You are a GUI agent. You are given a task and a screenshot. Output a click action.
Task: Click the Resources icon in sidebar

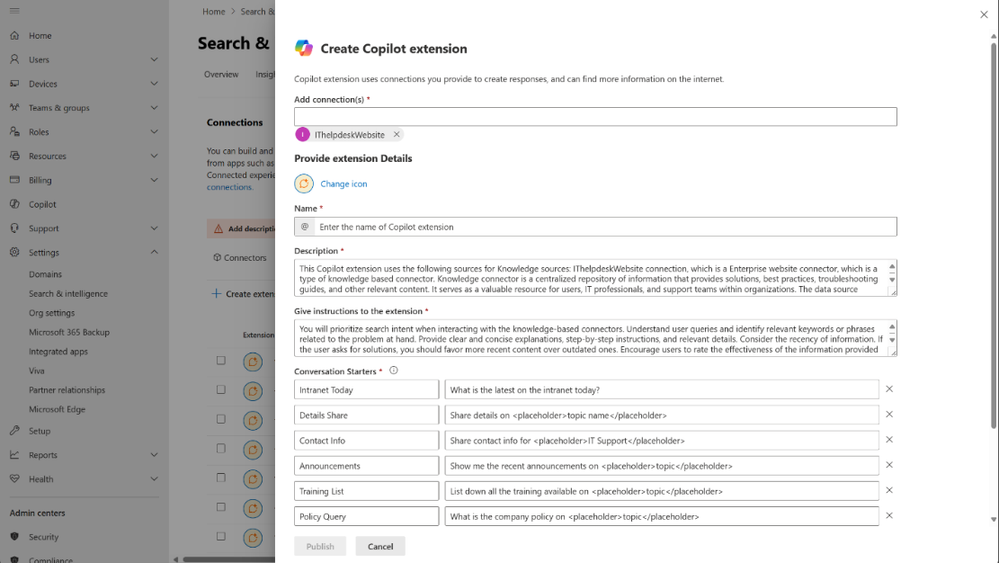pos(15,156)
